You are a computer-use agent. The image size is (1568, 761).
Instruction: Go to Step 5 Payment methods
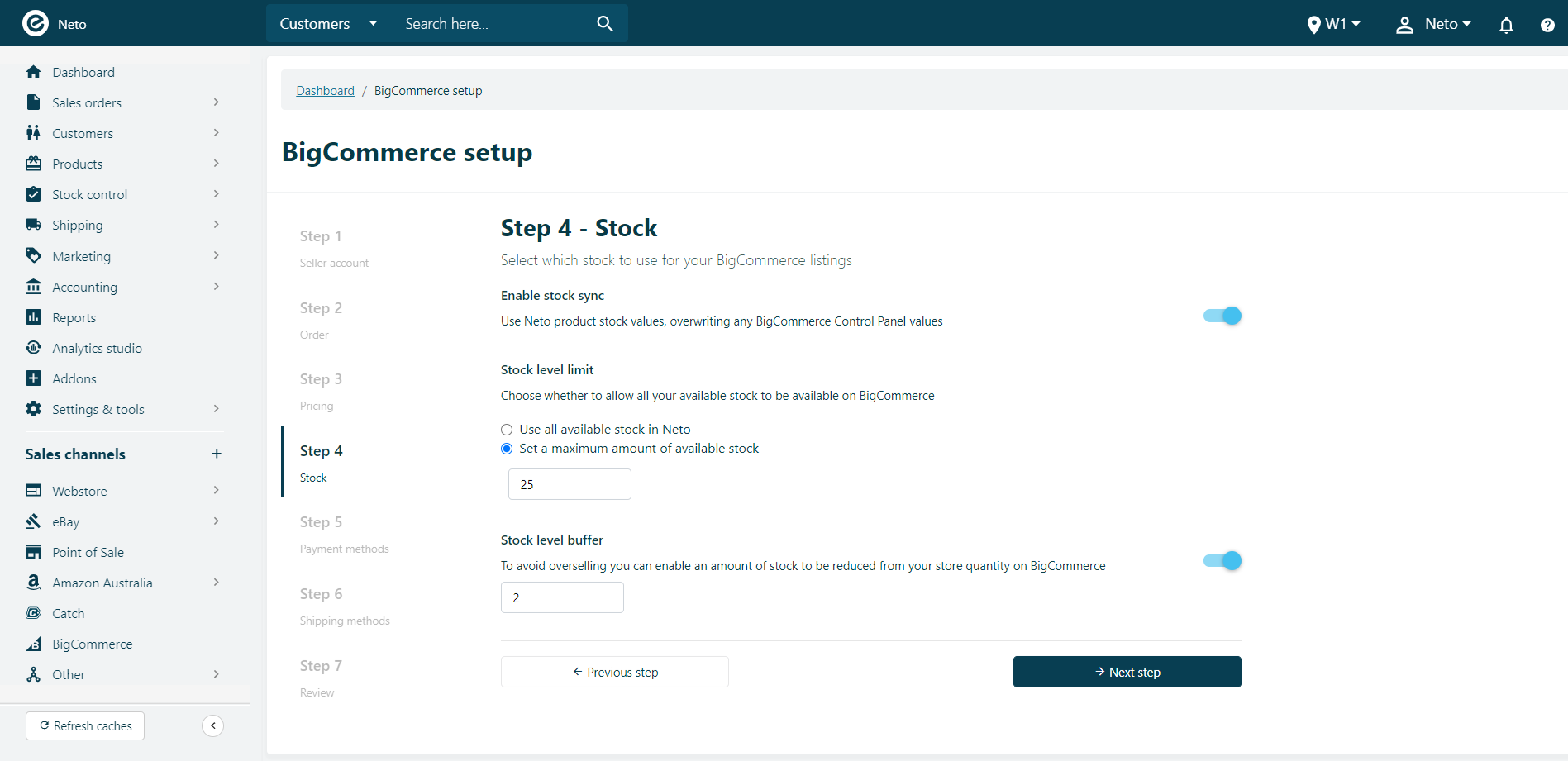344,534
